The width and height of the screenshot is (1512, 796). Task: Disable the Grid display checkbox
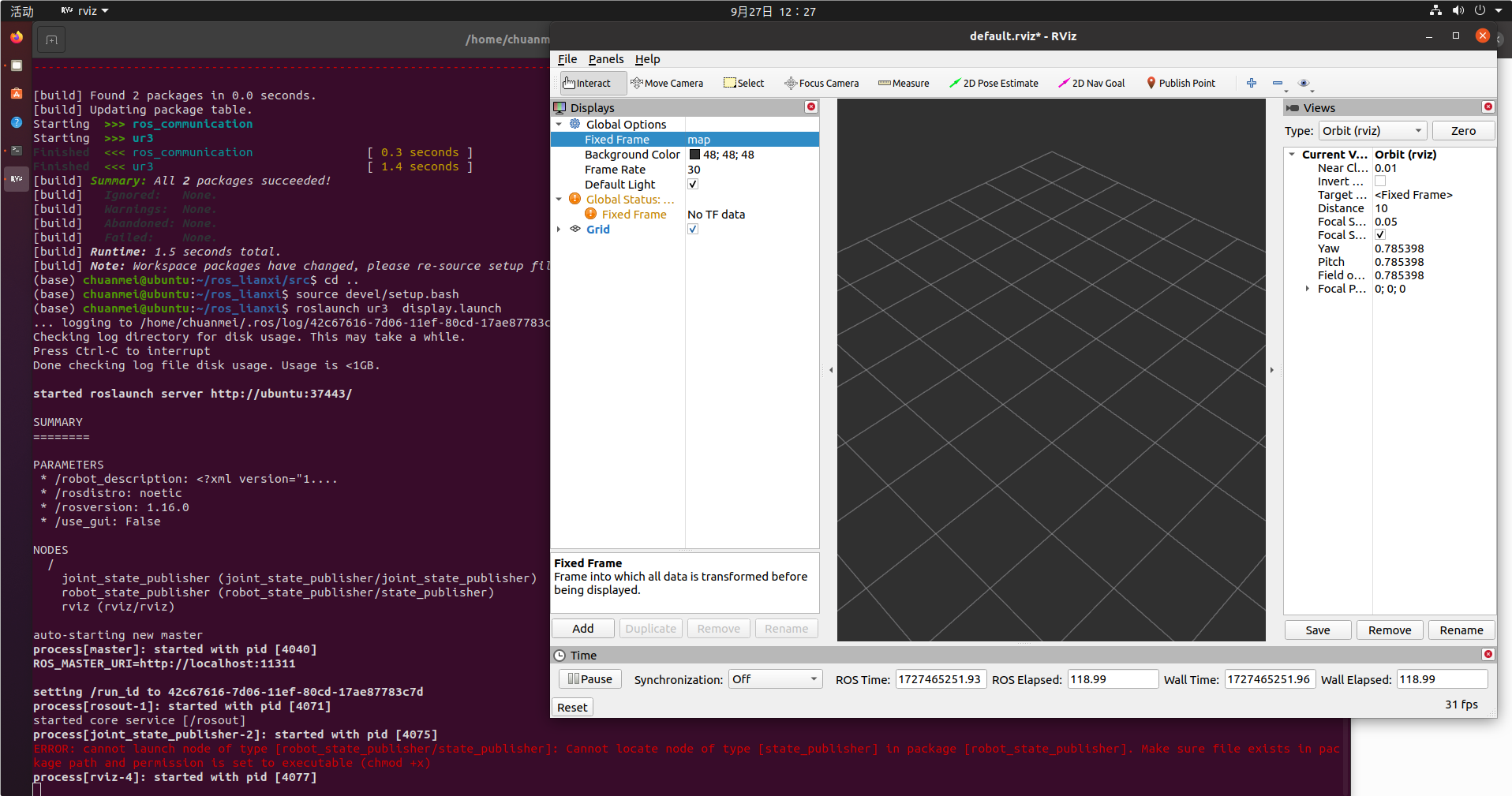[692, 229]
